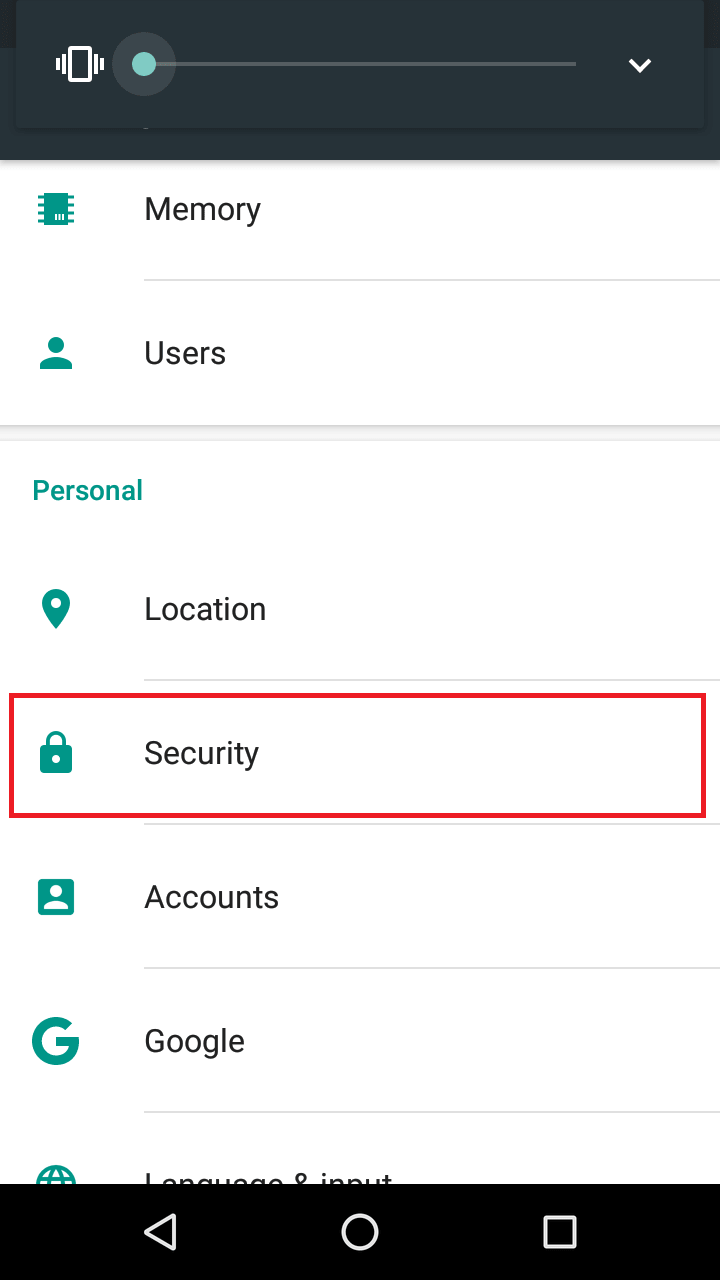Open recent apps with square button
The height and width of the screenshot is (1280, 720).
click(560, 1232)
